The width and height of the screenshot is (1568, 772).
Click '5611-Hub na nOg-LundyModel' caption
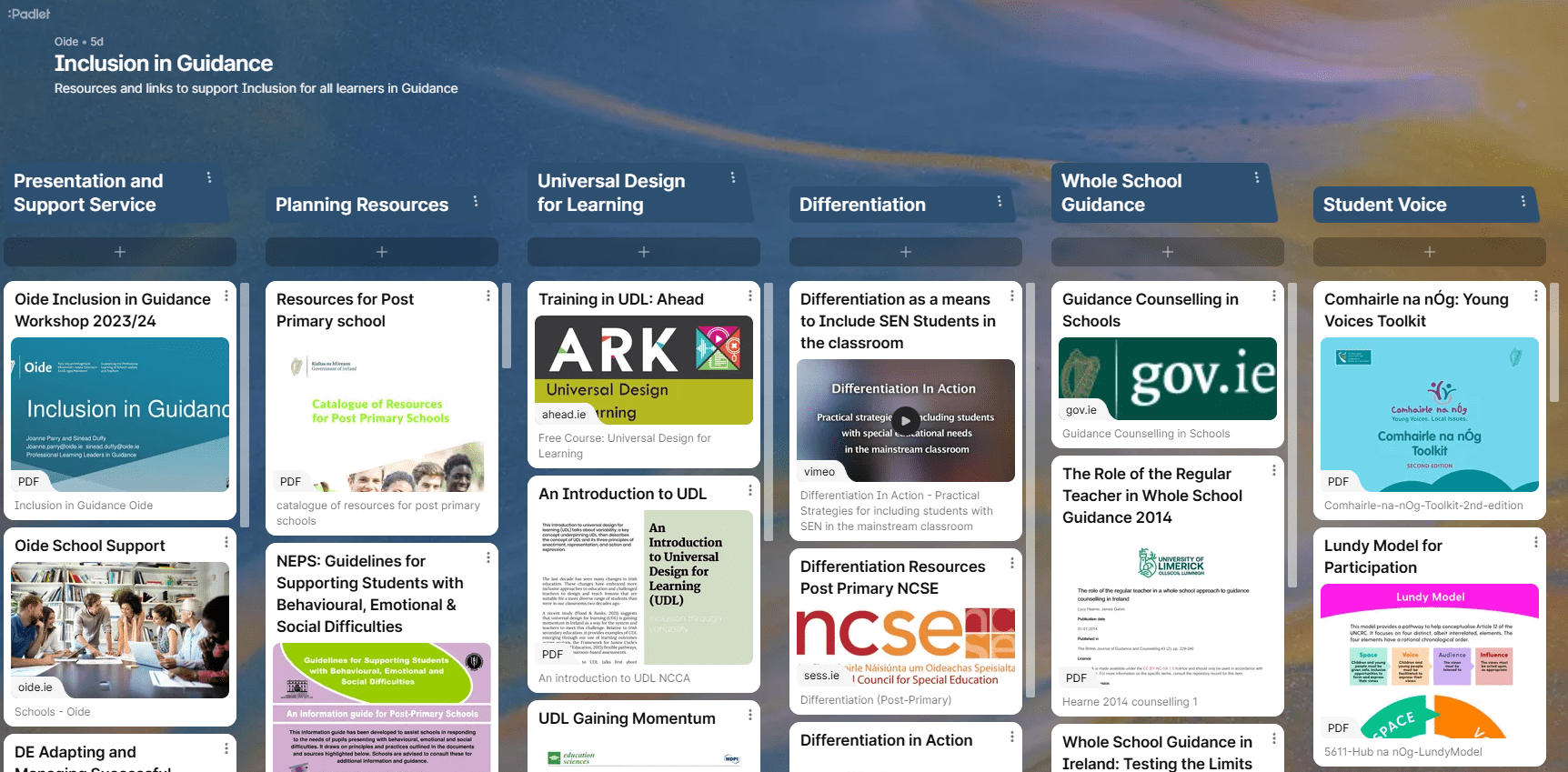click(1403, 752)
